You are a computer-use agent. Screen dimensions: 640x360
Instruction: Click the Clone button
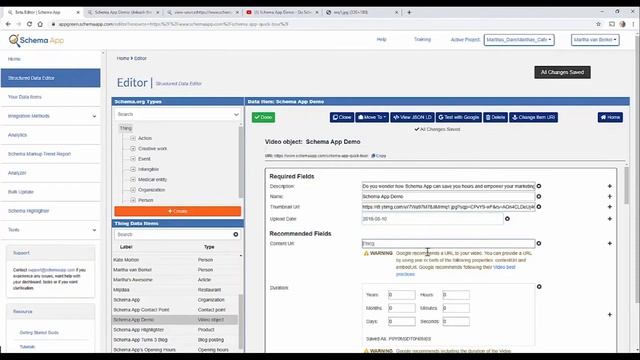(342, 117)
